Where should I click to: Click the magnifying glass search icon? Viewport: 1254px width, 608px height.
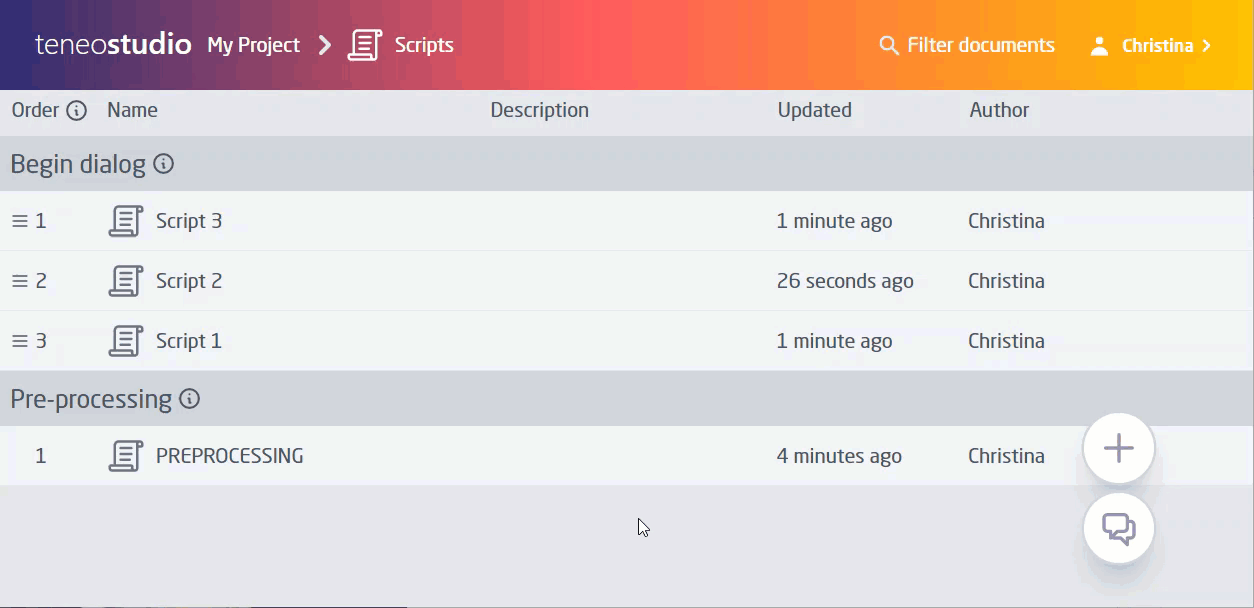[x=888, y=45]
